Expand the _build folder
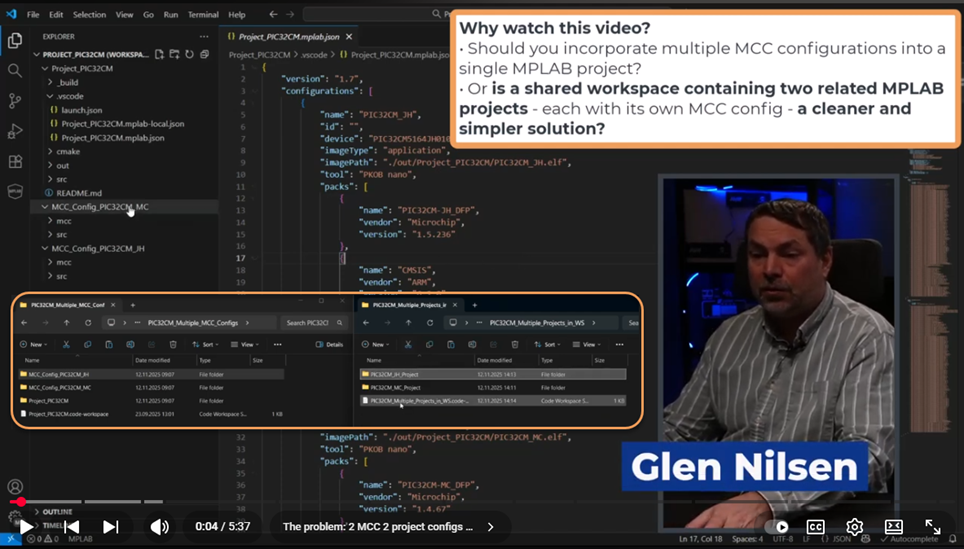This screenshot has width=964, height=549. [x=67, y=83]
